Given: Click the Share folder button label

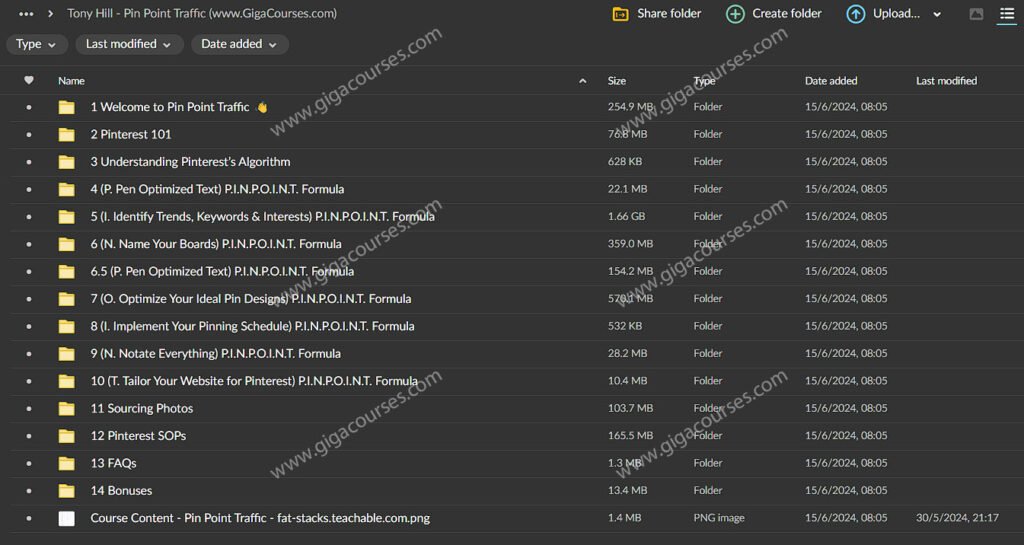Looking at the screenshot, I should pyautogui.click(x=669, y=14).
